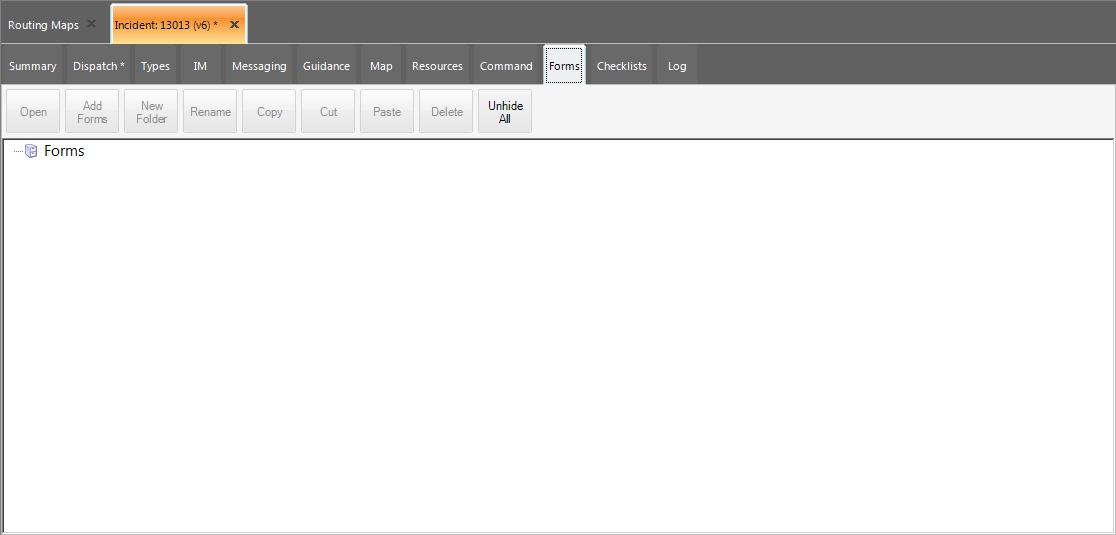Screen dimensions: 1116x535
Task: Select the Forms tree root label
Action: (x=64, y=151)
